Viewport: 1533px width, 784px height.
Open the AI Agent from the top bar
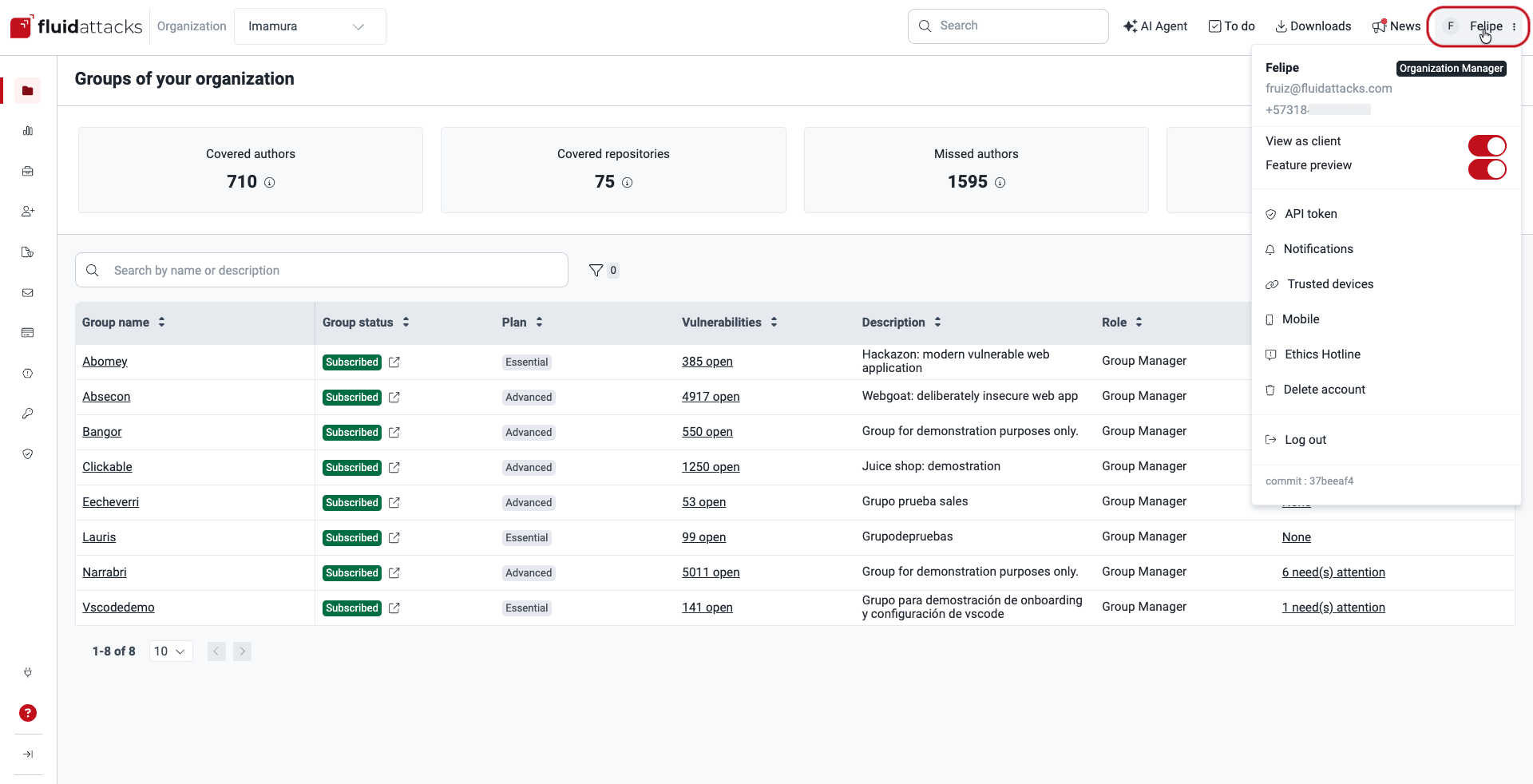(x=1155, y=26)
